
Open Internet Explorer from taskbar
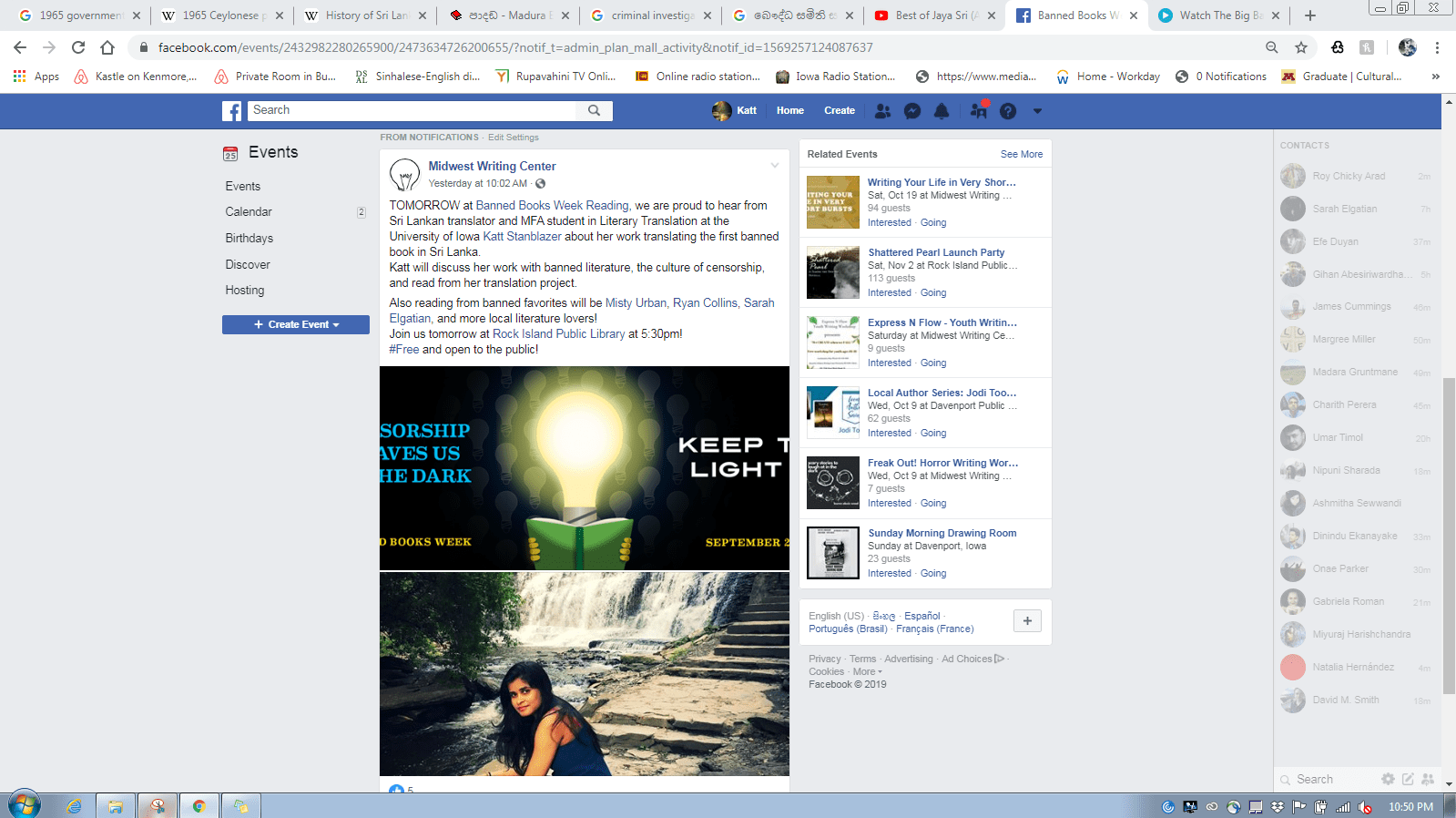(75, 806)
